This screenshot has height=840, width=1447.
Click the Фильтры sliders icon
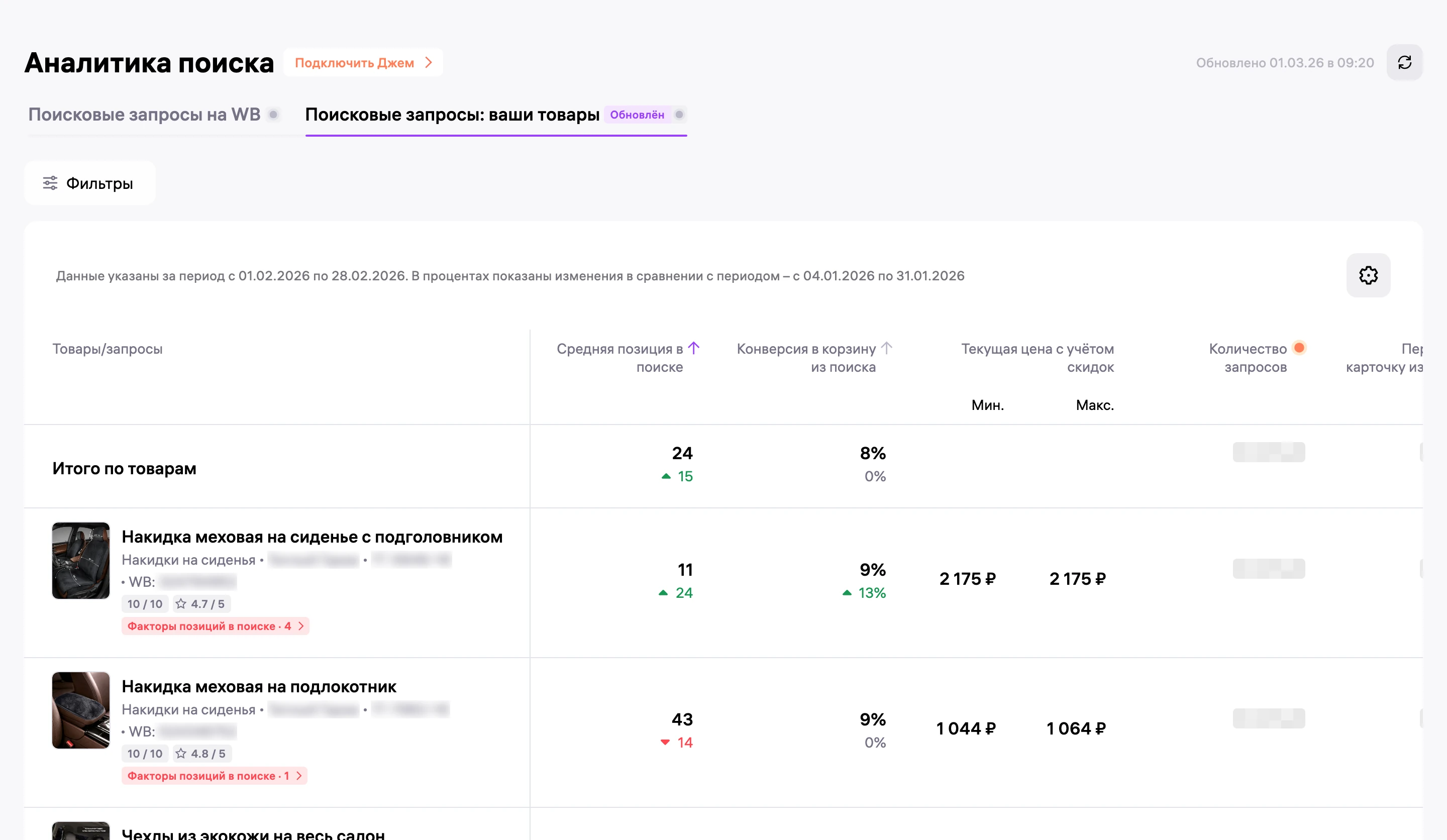50,183
